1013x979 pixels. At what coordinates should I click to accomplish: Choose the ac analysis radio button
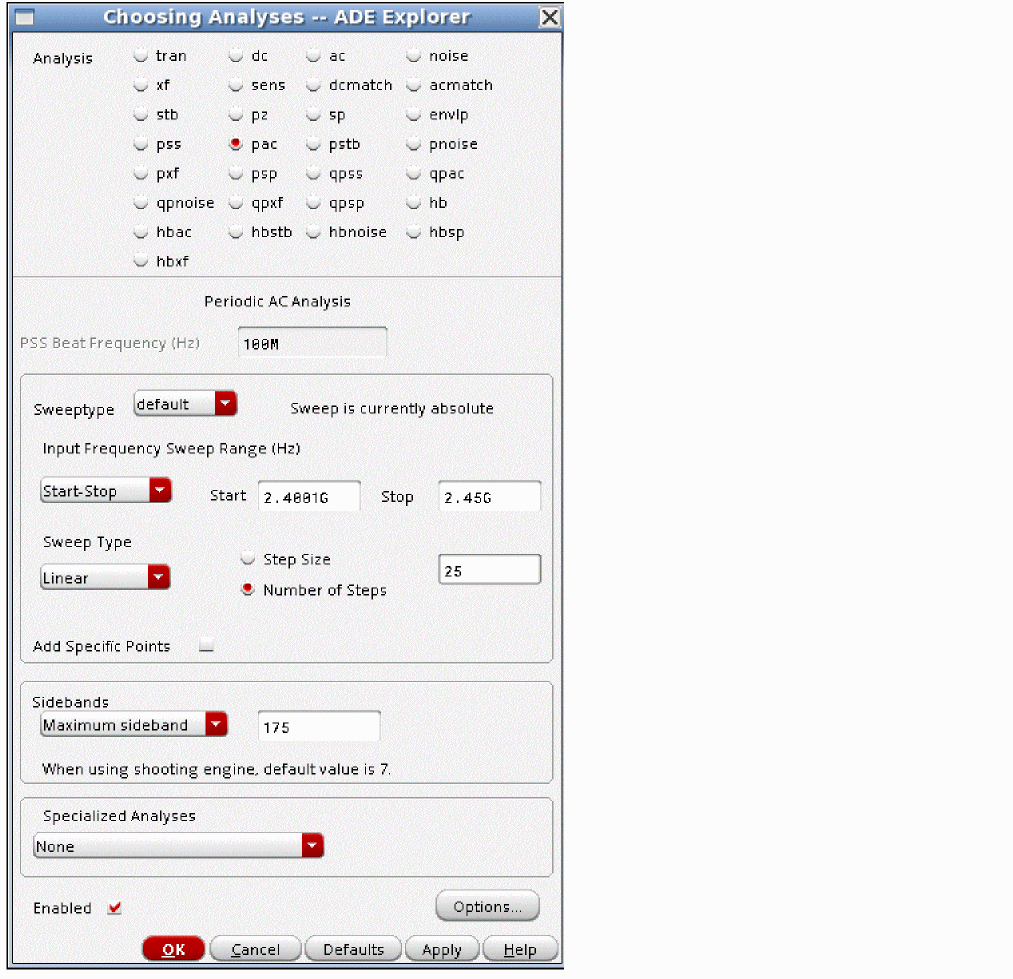(x=313, y=56)
